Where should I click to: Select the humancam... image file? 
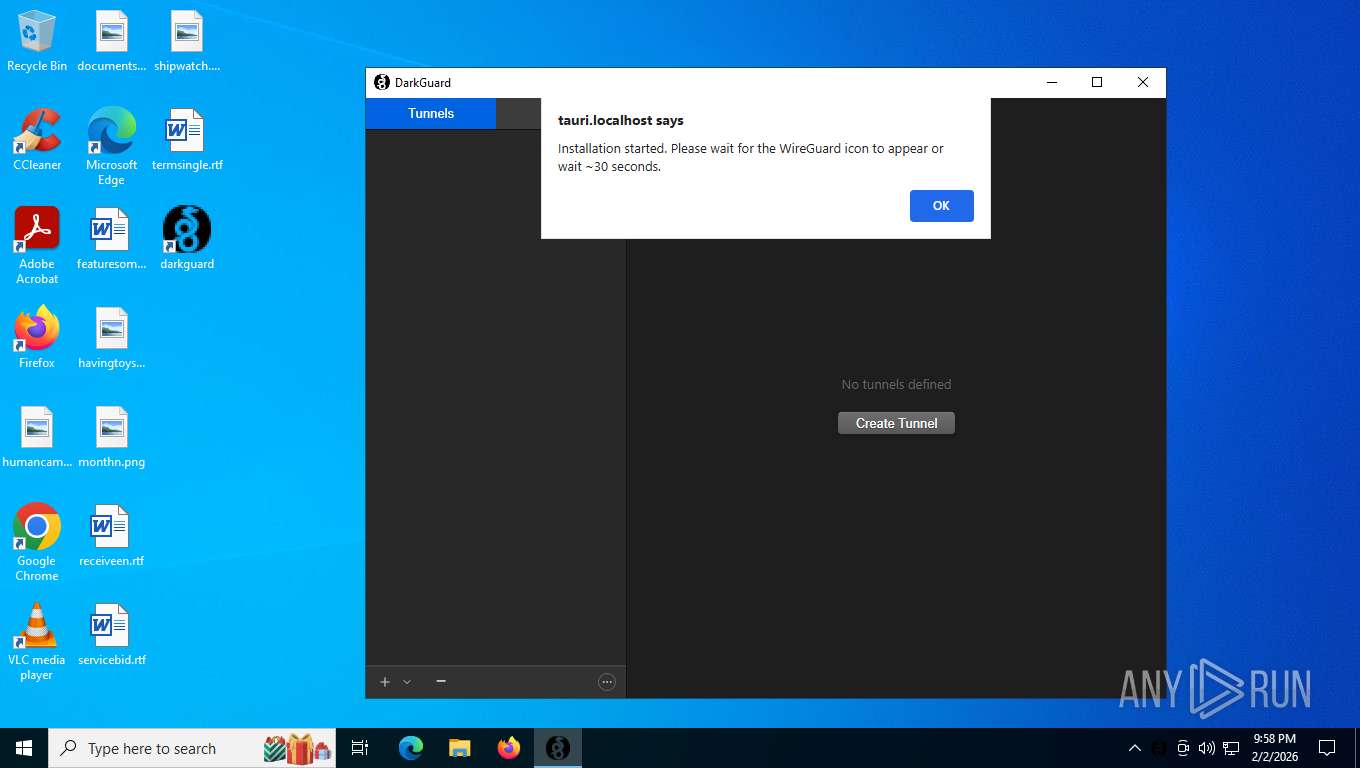[37, 436]
